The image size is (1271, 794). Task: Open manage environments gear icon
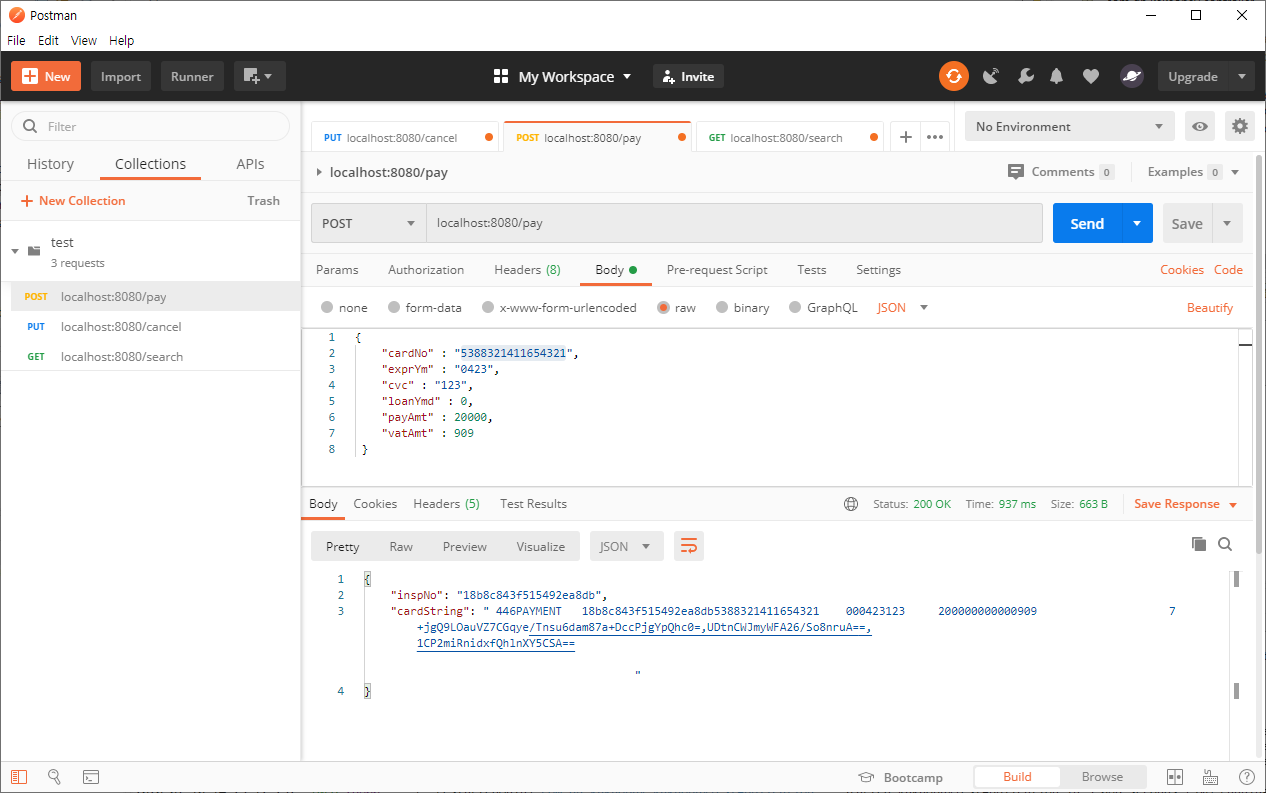click(x=1240, y=126)
